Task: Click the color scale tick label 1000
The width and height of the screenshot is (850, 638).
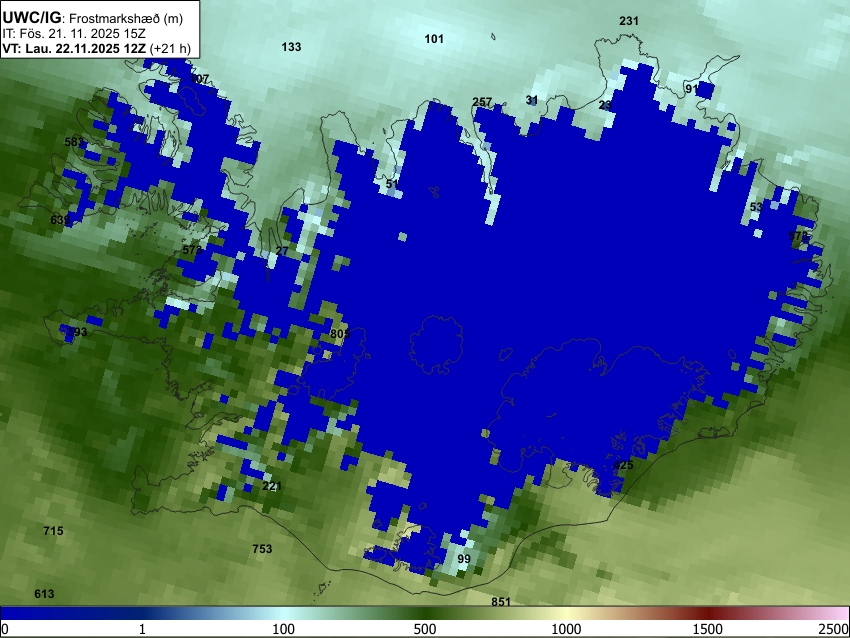Action: pos(566,629)
